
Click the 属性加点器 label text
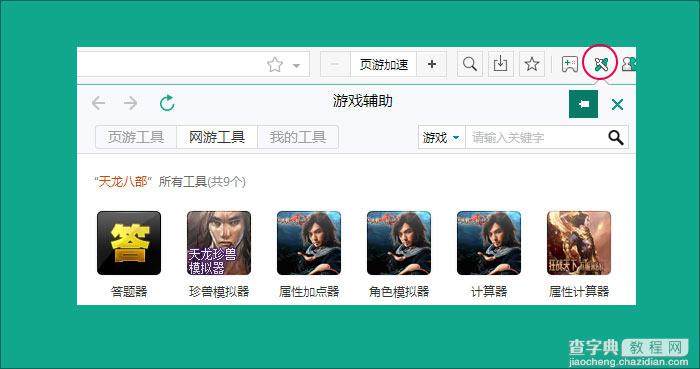(309, 292)
